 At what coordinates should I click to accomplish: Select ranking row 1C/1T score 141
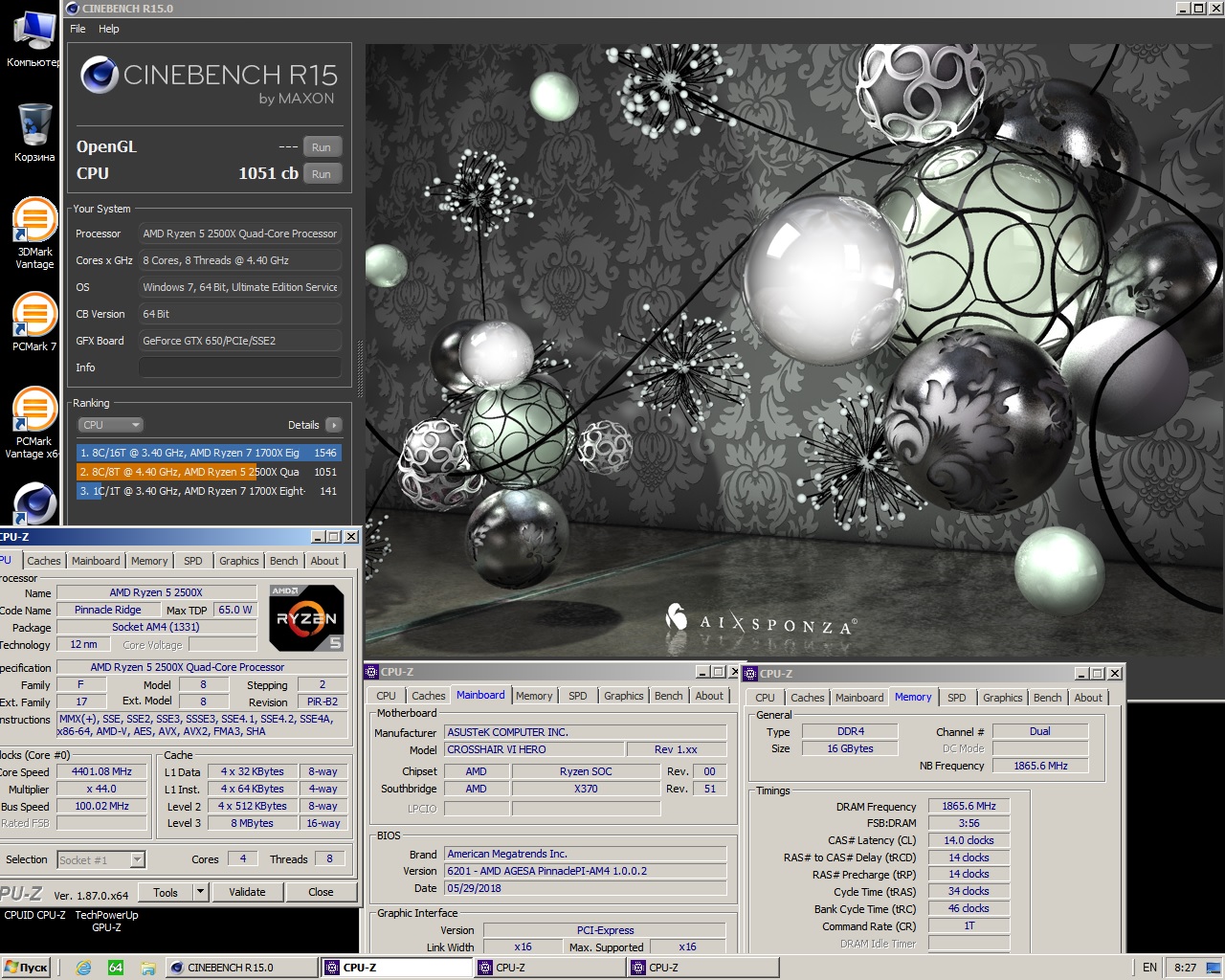pos(209,491)
